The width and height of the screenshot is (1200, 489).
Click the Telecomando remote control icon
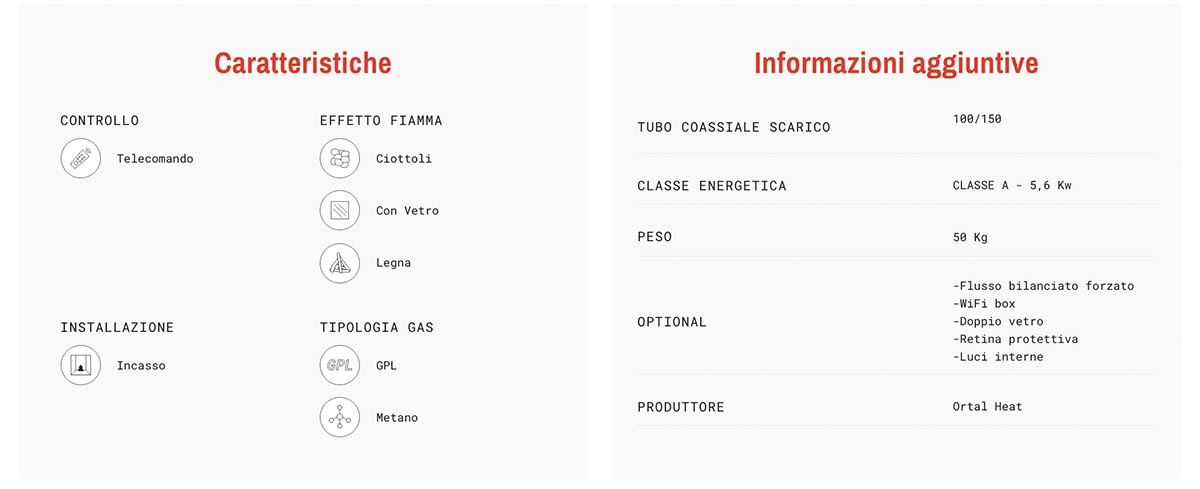(80, 159)
